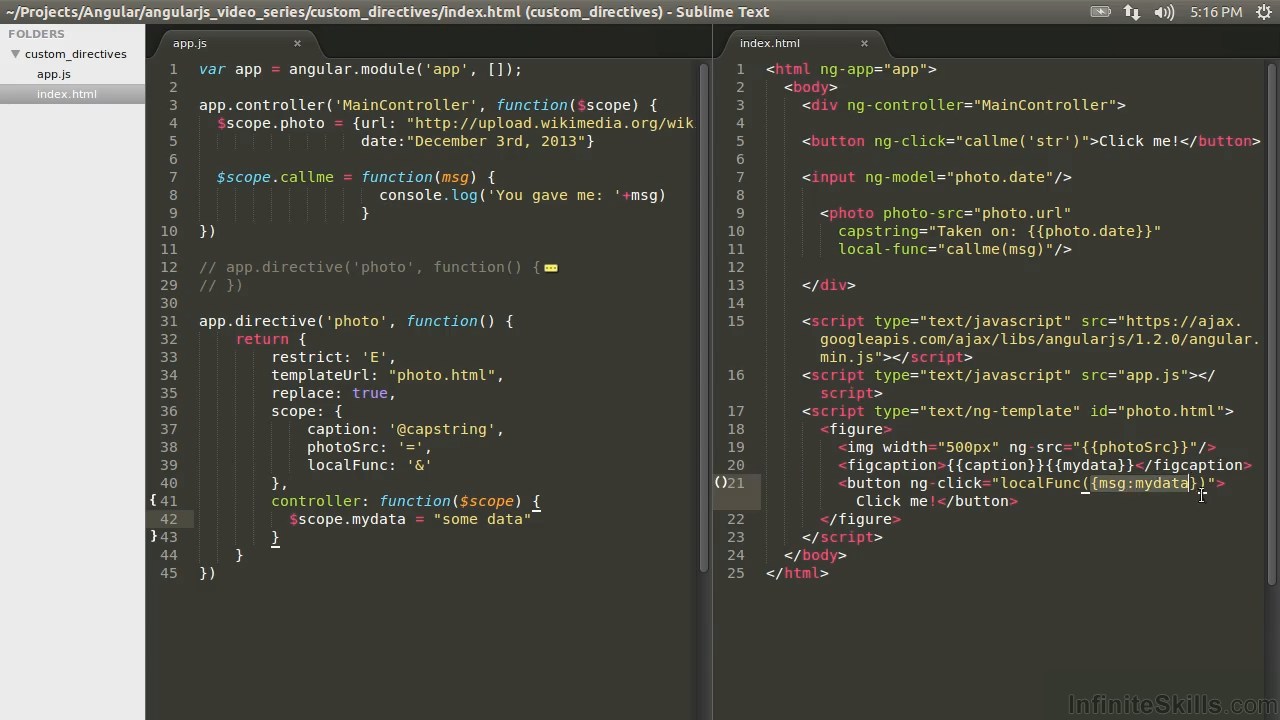The image size is (1280, 720).
Task: Click templateUrl "photo.html" in app.js
Action: click(441, 375)
